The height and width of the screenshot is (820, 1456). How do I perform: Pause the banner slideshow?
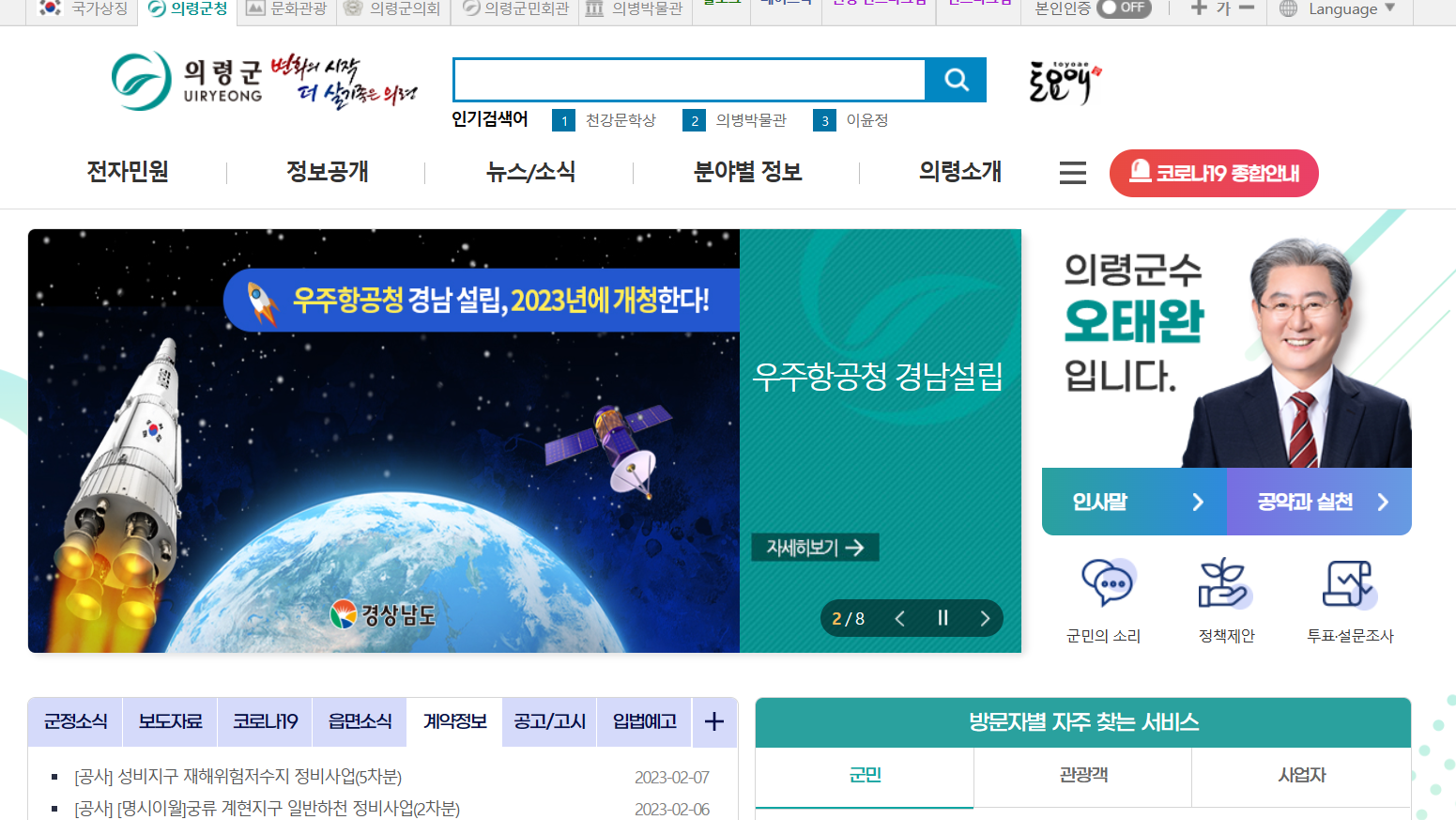click(x=943, y=617)
